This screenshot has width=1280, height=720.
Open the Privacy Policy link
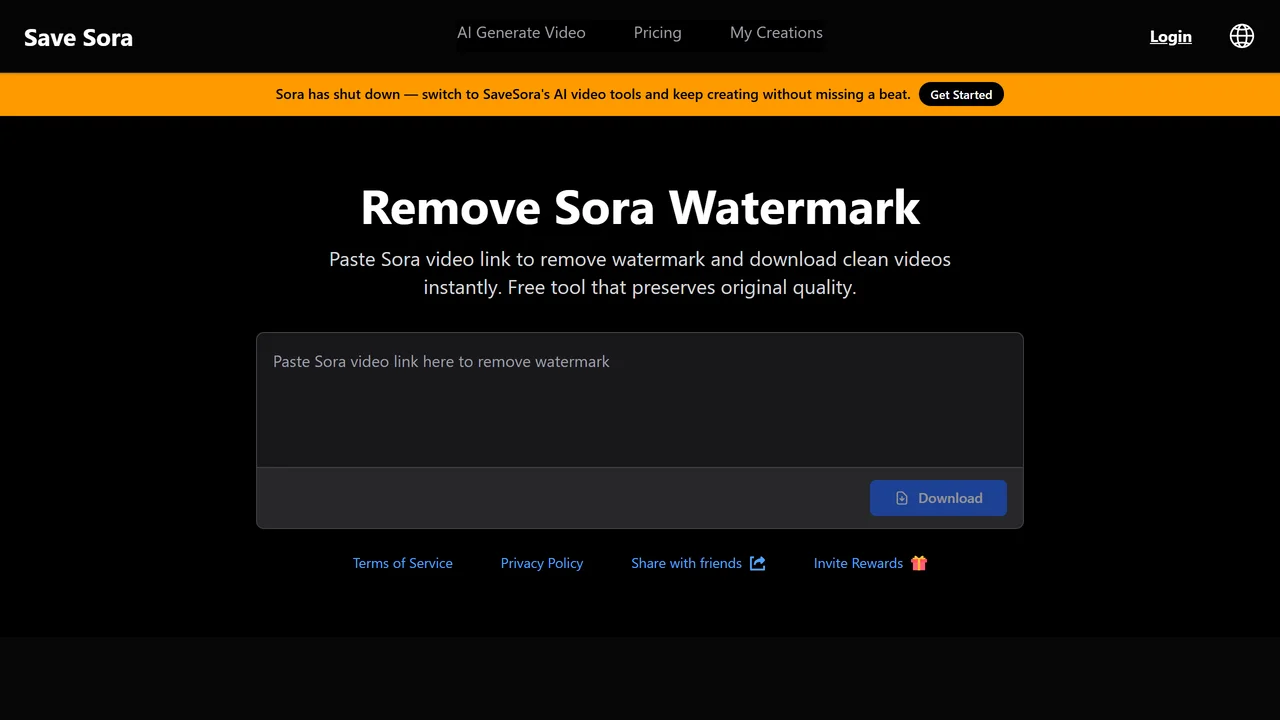tap(542, 563)
